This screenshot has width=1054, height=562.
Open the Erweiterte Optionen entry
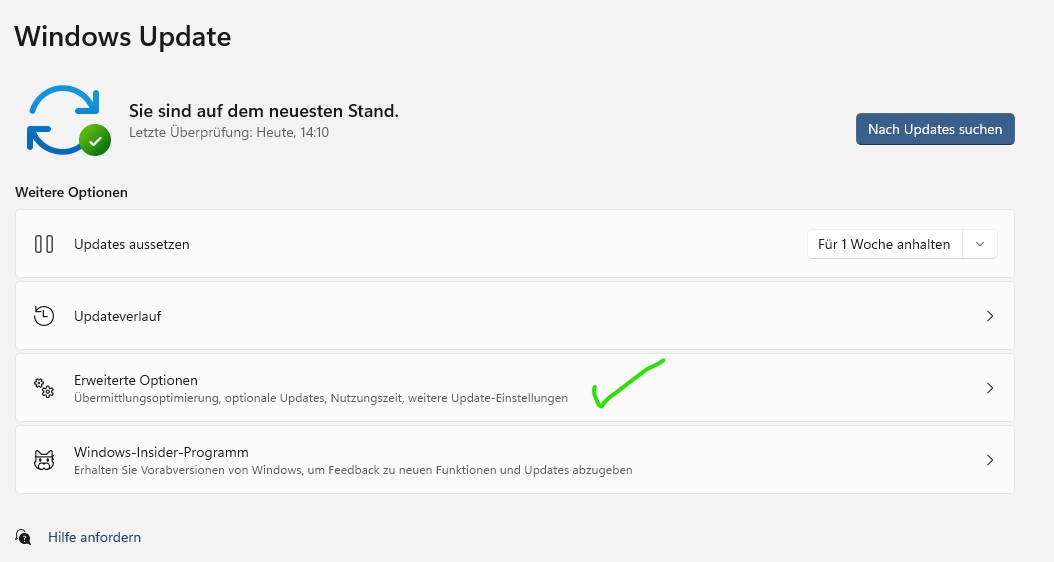coord(515,388)
